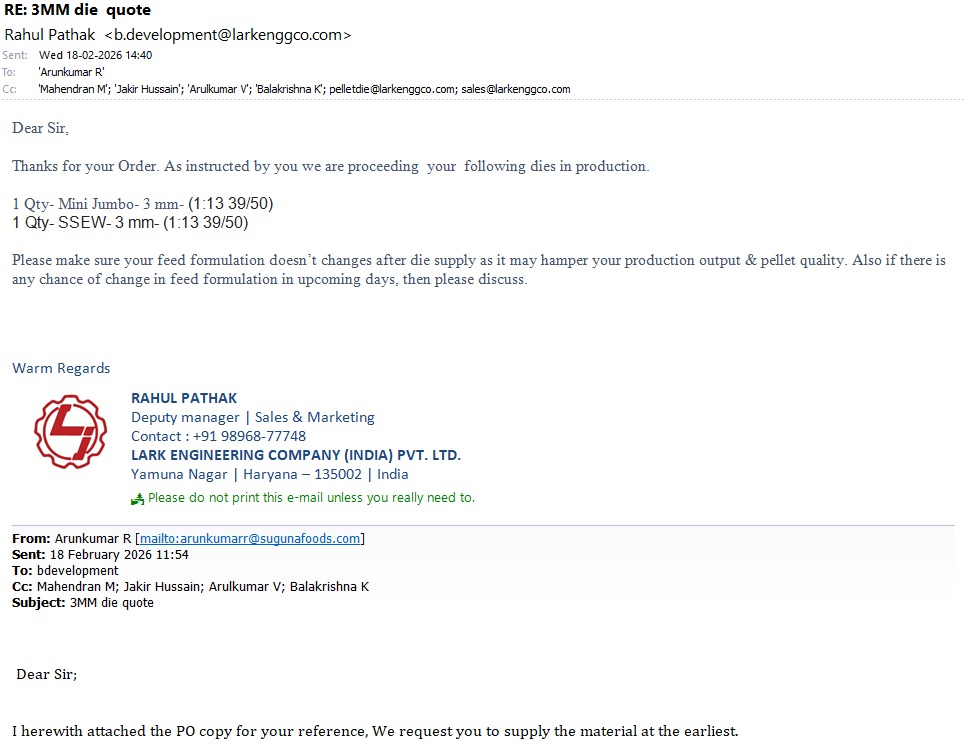Click the green tree icon beside the print notice
Viewport: 964px width, 747px height.
click(138, 498)
